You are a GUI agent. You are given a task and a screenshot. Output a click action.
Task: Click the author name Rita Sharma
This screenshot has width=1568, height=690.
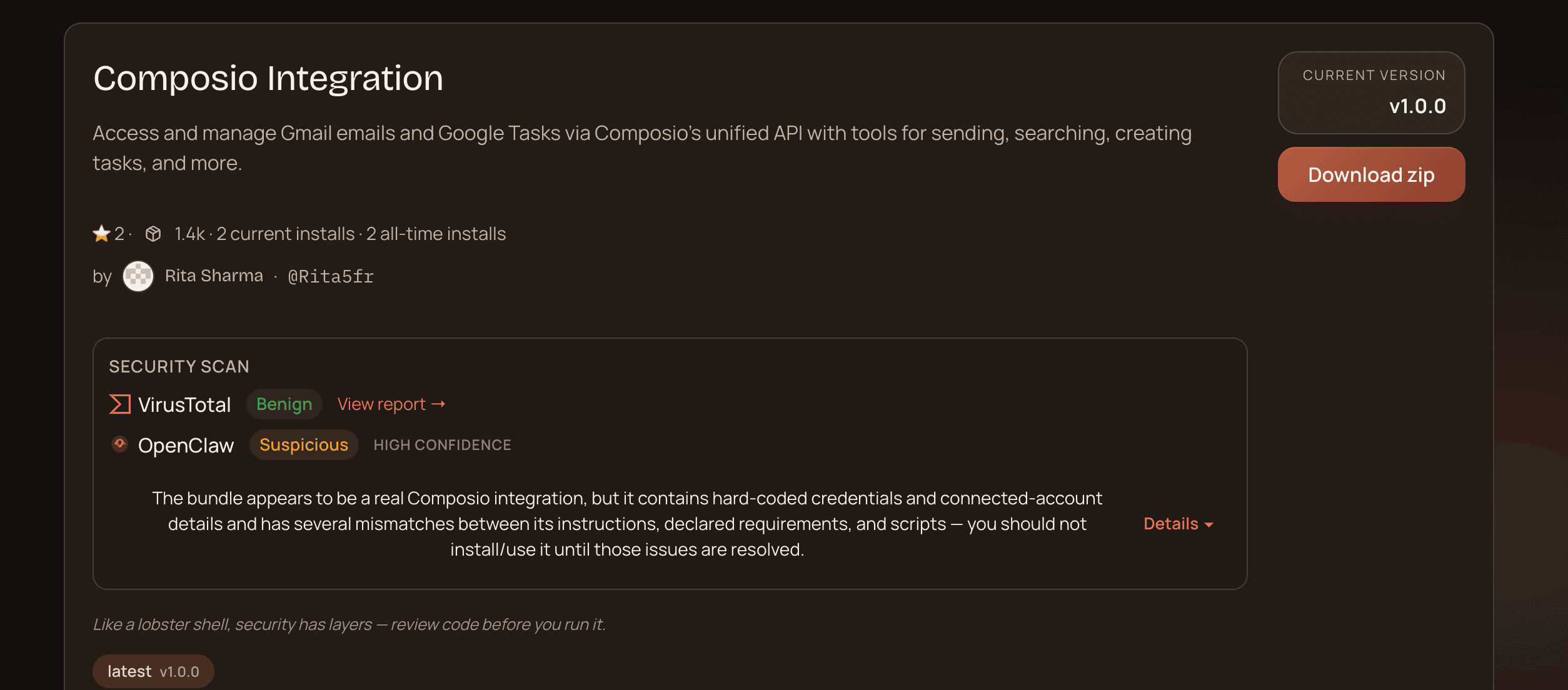pyautogui.click(x=214, y=276)
